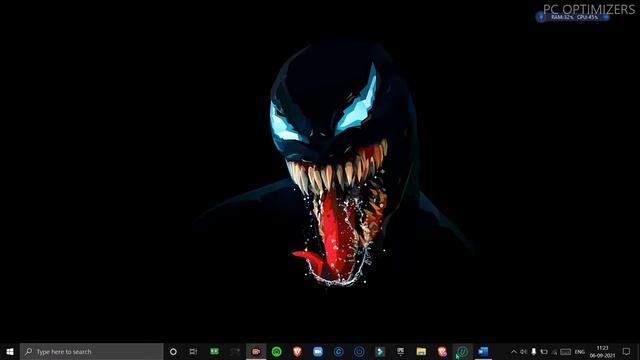This screenshot has width=640, height=360.
Task: Switch to the red camera recorder app
Action: coord(256,351)
